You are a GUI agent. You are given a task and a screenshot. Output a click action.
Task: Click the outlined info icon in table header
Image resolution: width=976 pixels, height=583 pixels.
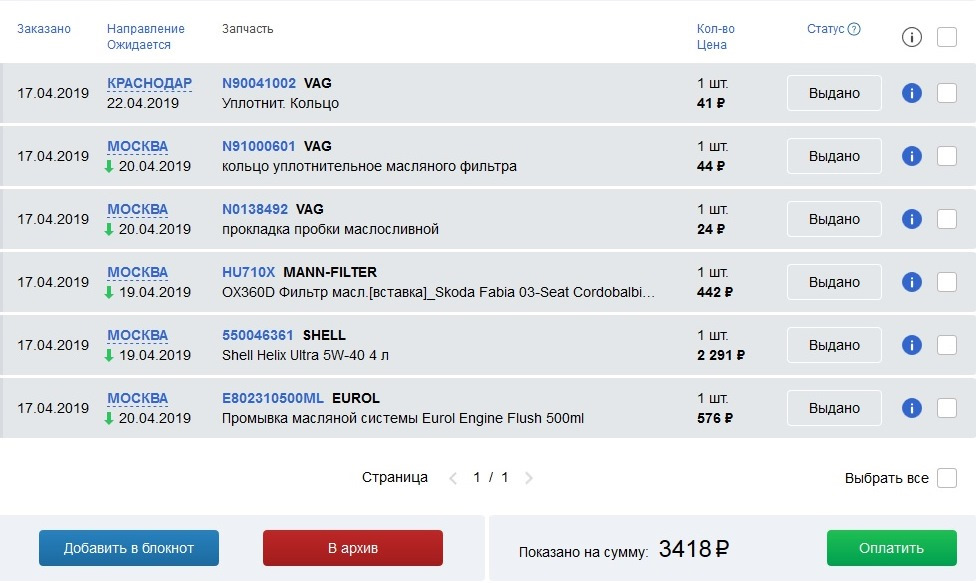[911, 37]
